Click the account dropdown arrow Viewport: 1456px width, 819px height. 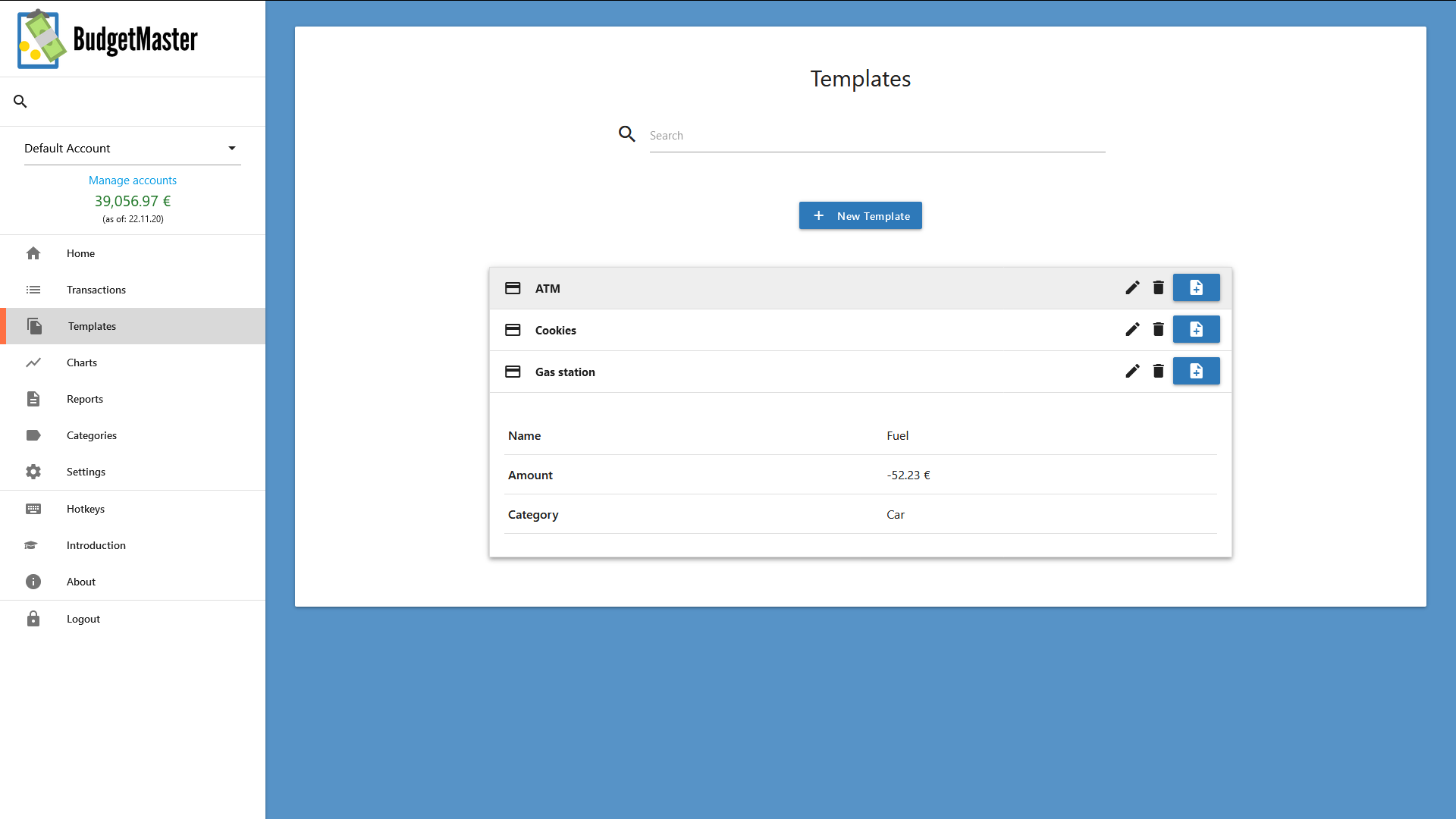pyautogui.click(x=232, y=149)
